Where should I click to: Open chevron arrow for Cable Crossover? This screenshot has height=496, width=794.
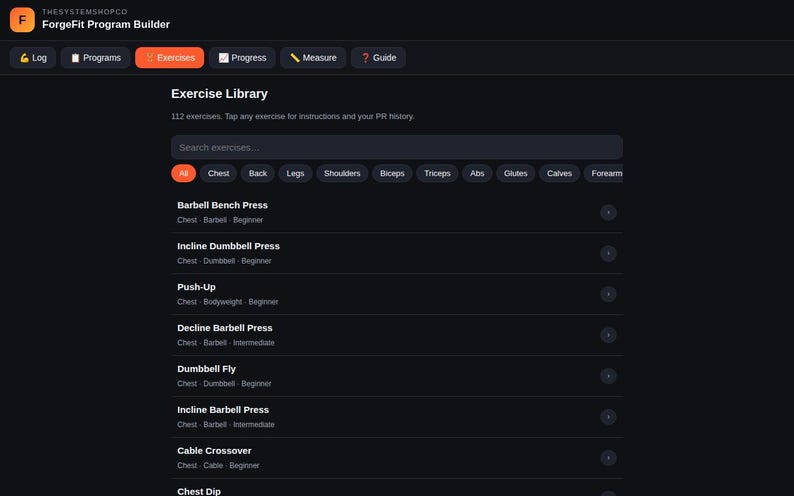click(608, 458)
